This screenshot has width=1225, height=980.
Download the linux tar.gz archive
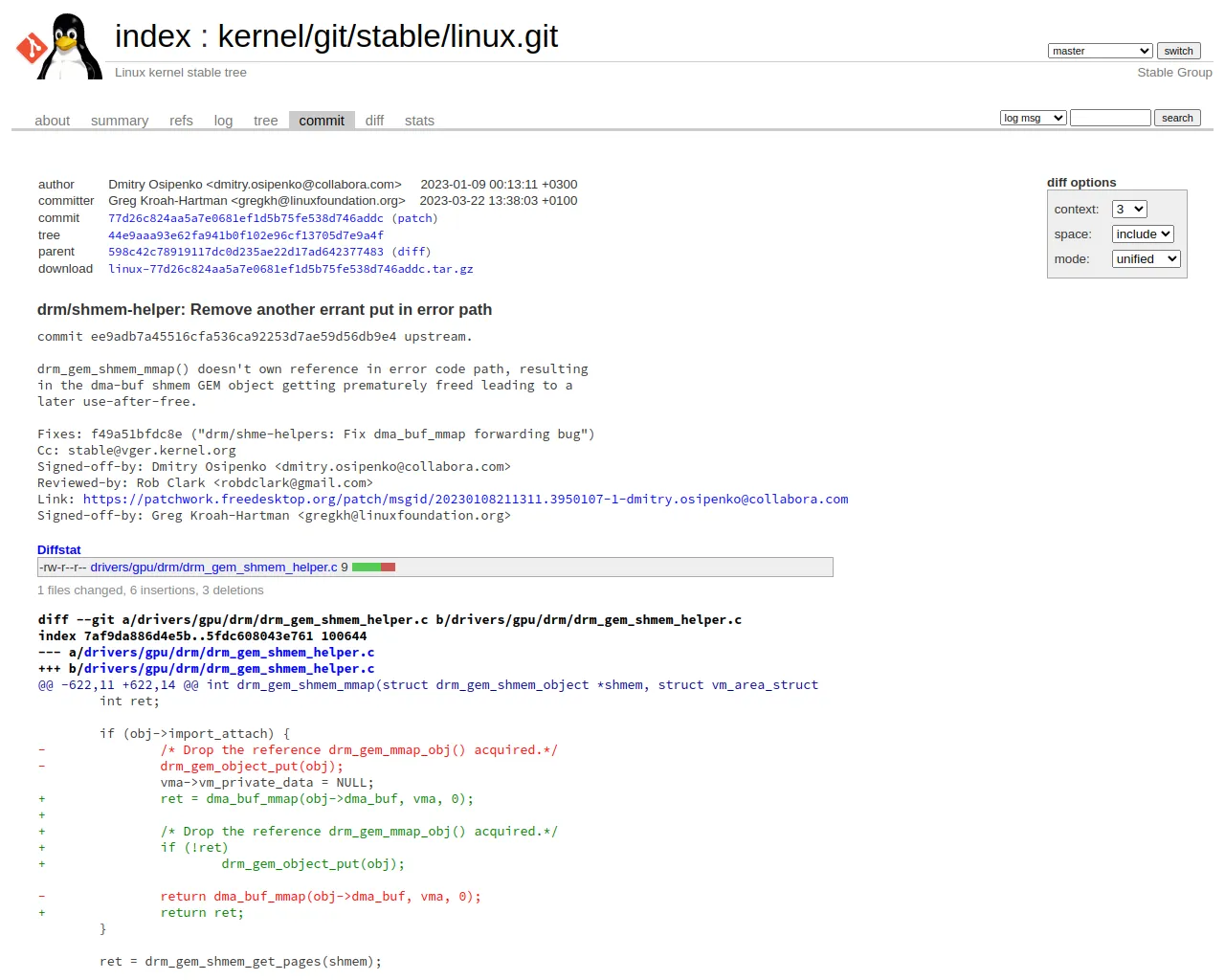tap(291, 269)
